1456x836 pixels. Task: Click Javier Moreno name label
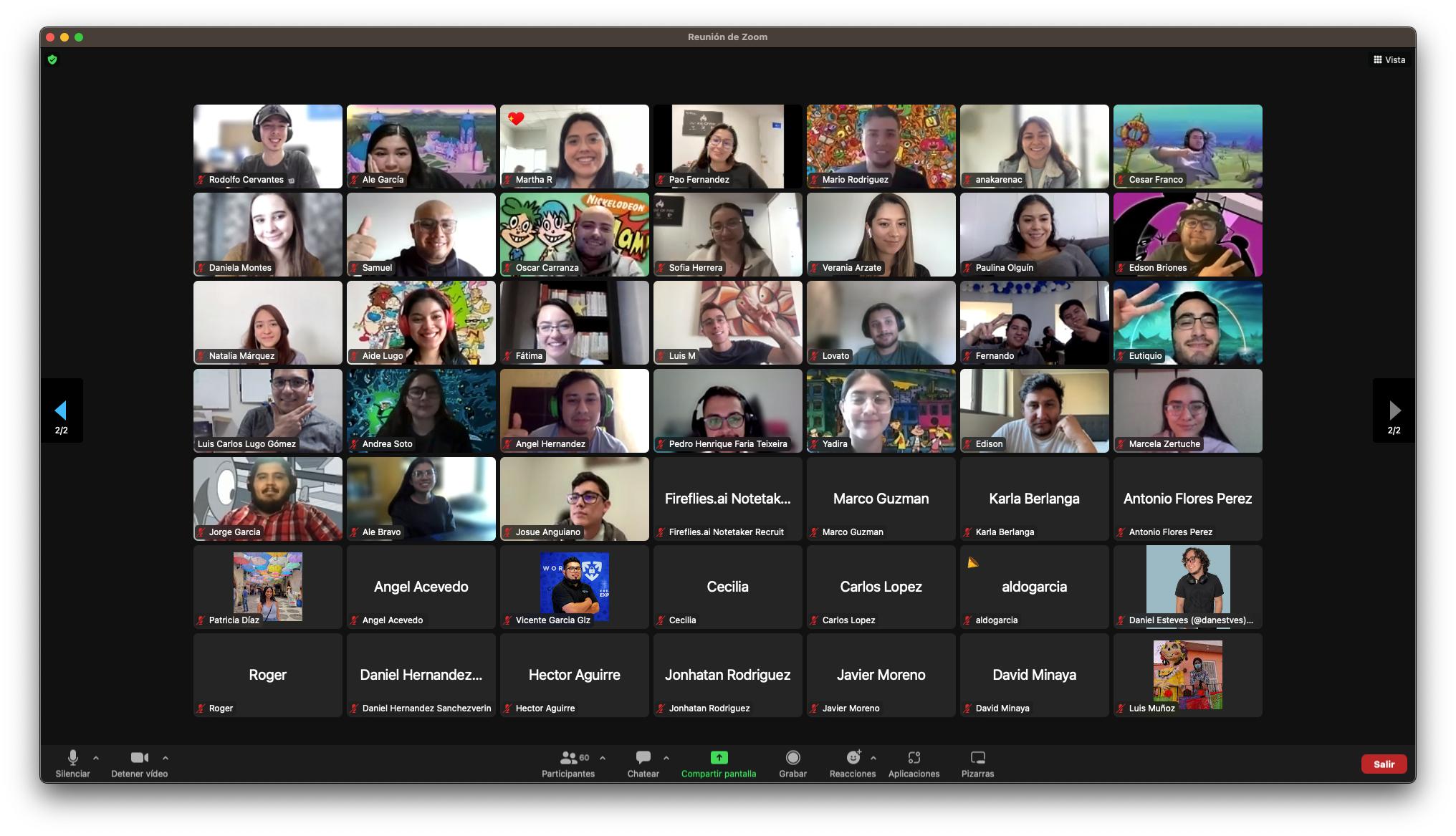pyautogui.click(x=851, y=708)
